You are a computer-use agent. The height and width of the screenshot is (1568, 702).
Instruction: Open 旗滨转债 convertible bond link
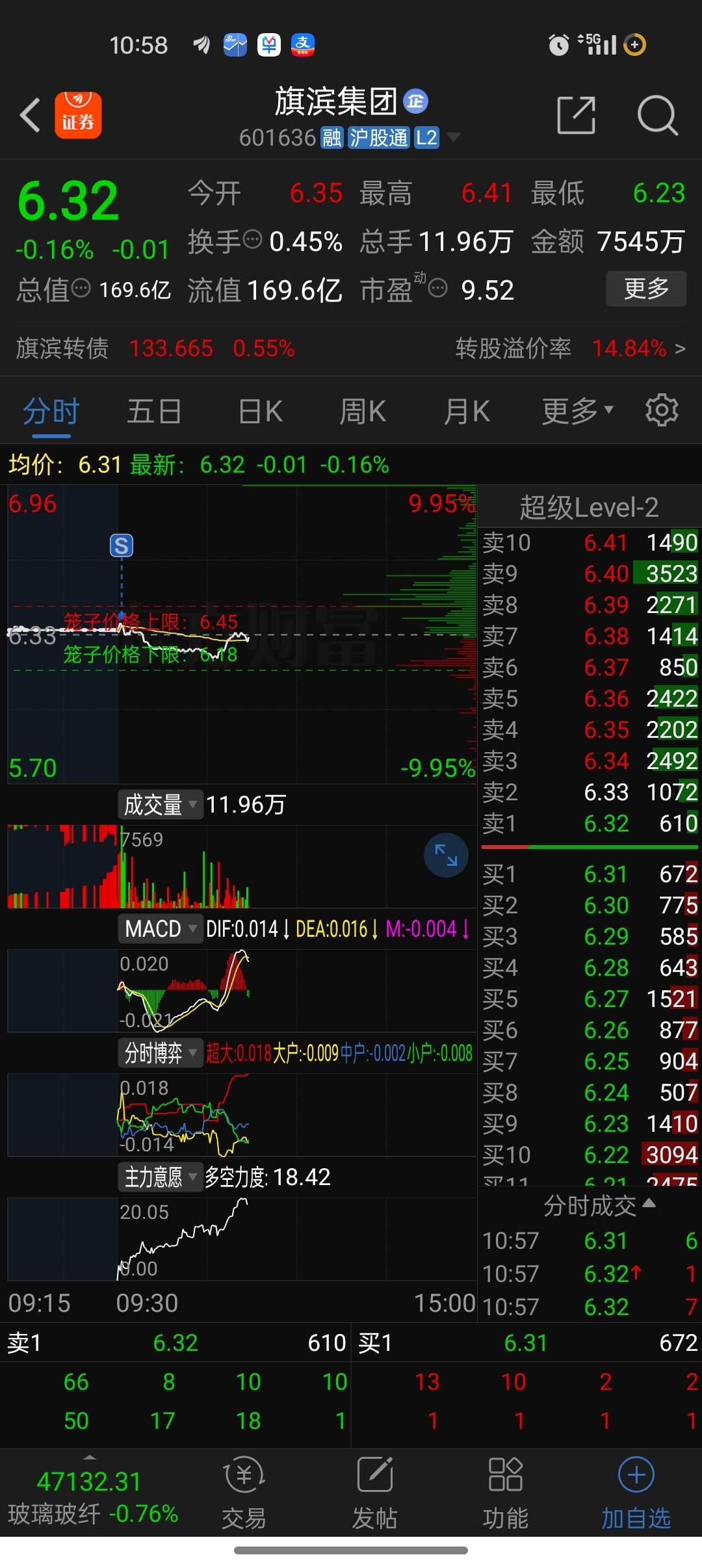156,348
